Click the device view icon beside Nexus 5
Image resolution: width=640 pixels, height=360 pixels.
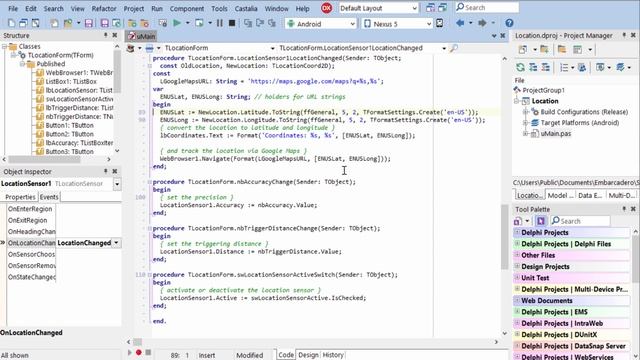click(x=440, y=23)
